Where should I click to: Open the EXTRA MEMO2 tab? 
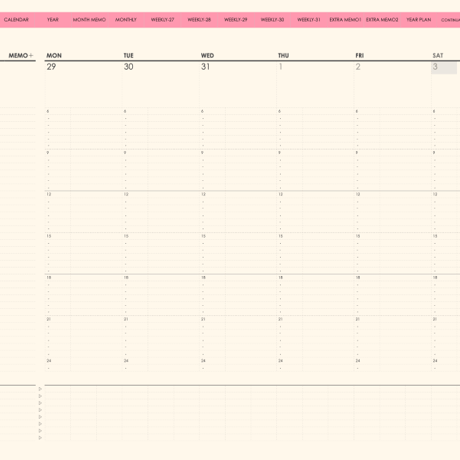pyautogui.click(x=382, y=20)
